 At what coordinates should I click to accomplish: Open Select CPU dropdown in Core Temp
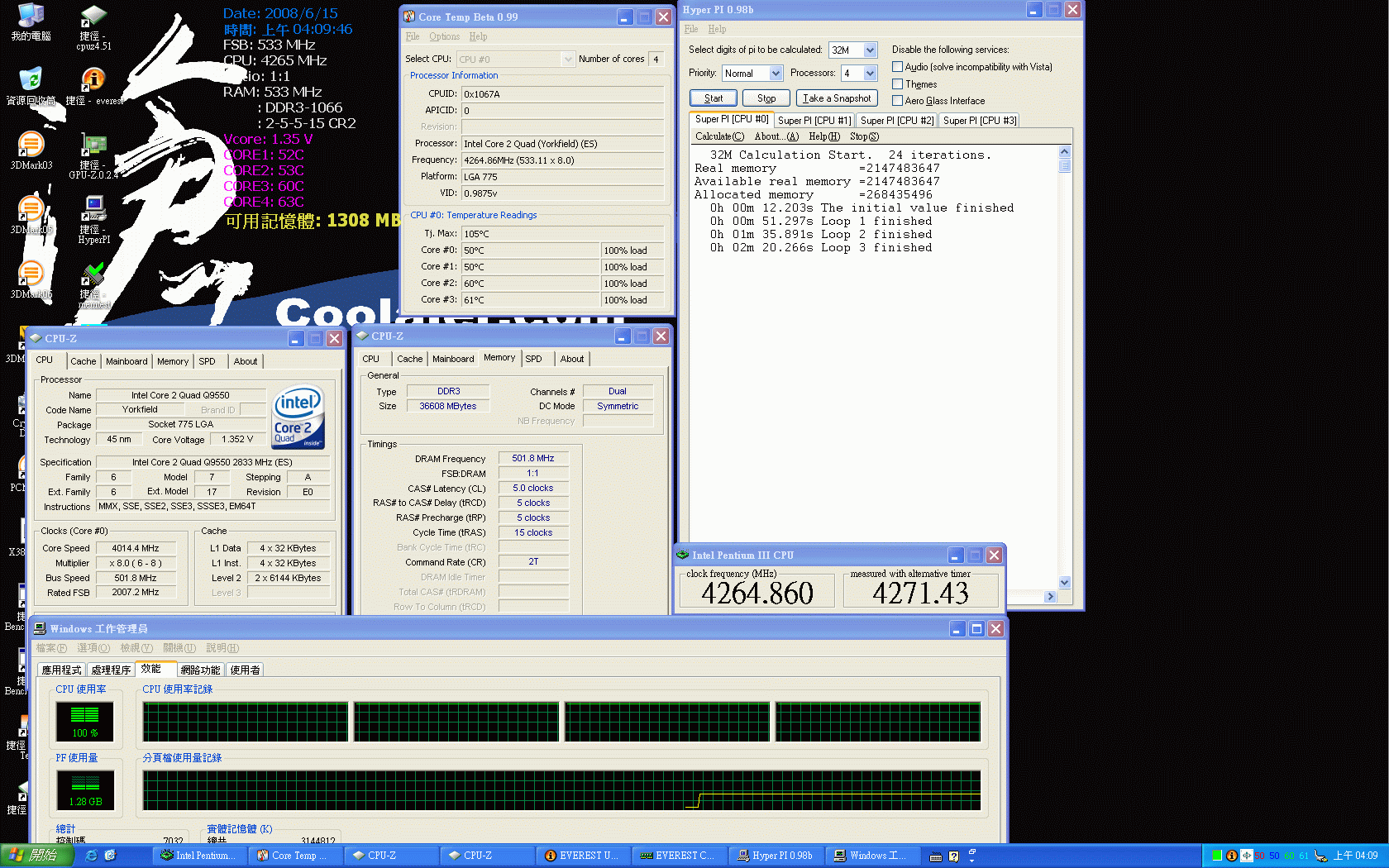point(568,59)
